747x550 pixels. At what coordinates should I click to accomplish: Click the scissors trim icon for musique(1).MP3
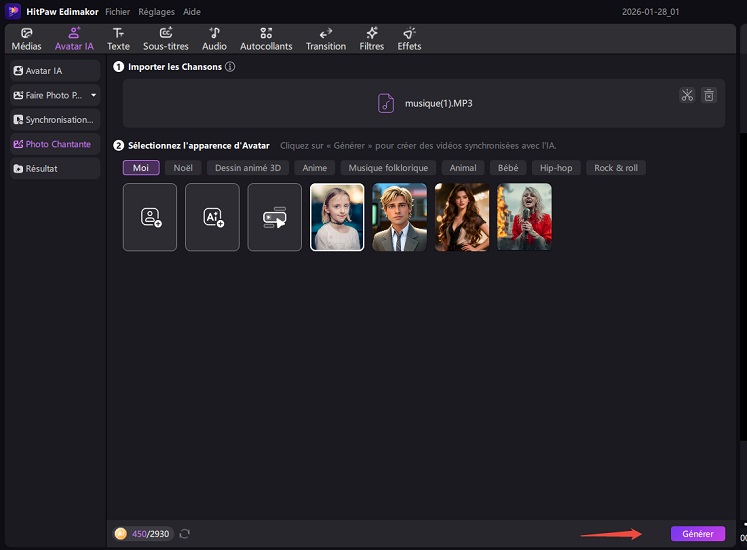(x=687, y=96)
